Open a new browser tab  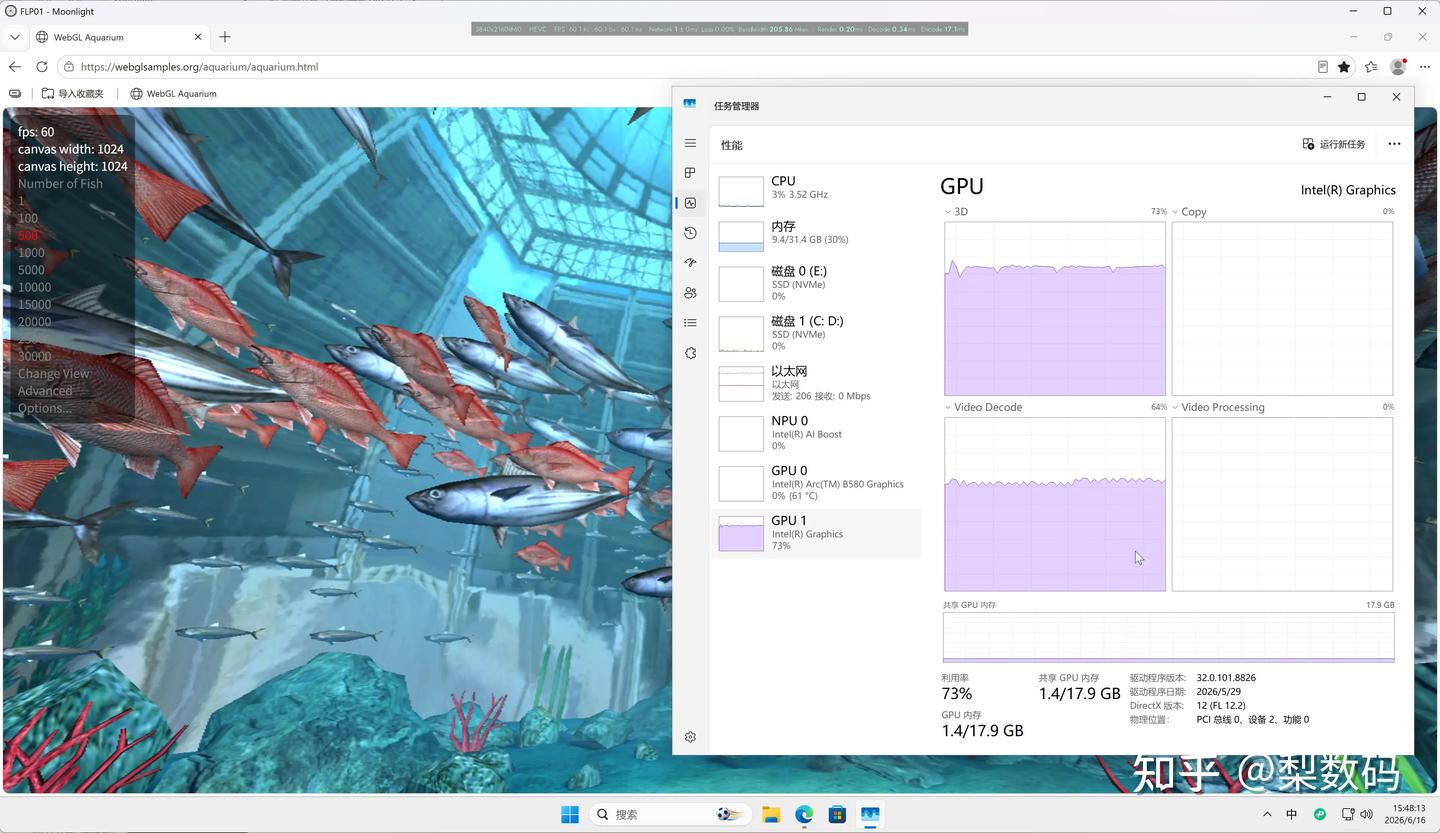point(225,37)
